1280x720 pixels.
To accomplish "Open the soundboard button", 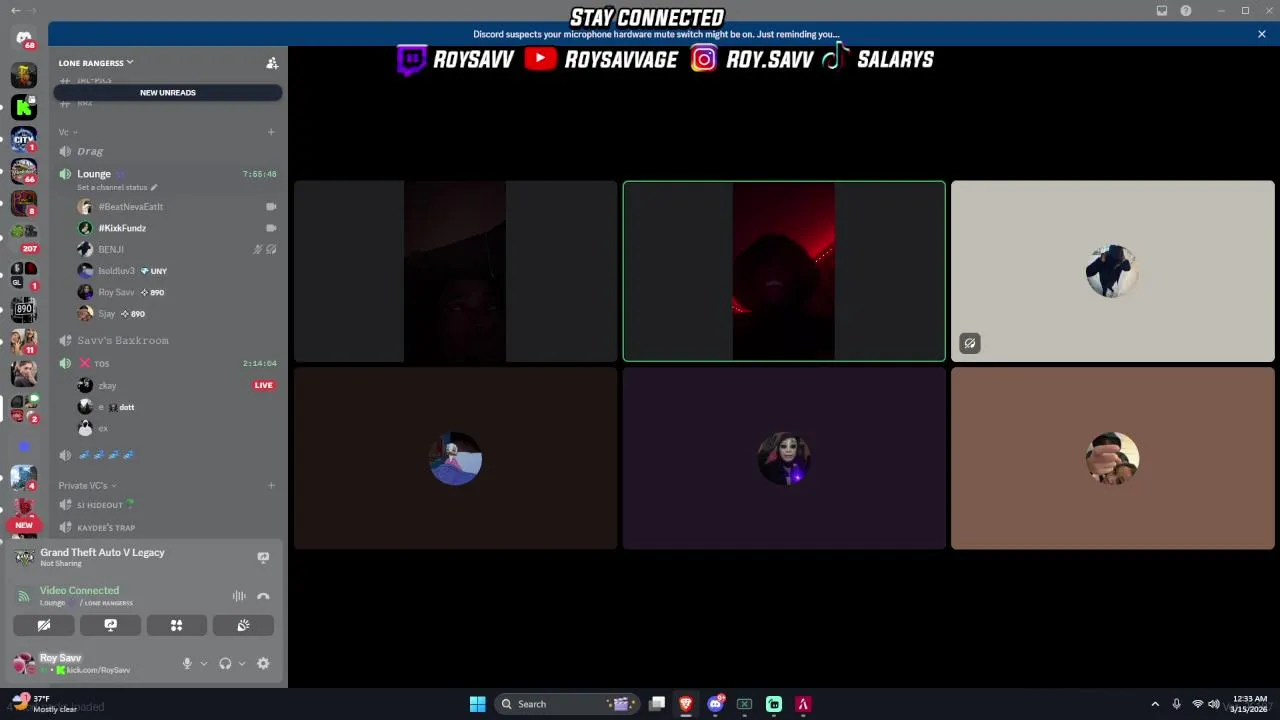I will tap(243, 625).
